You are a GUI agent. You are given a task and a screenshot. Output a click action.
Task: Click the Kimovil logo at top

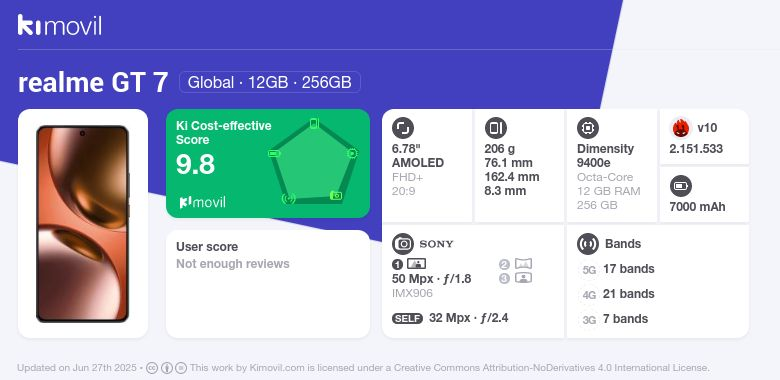click(60, 25)
